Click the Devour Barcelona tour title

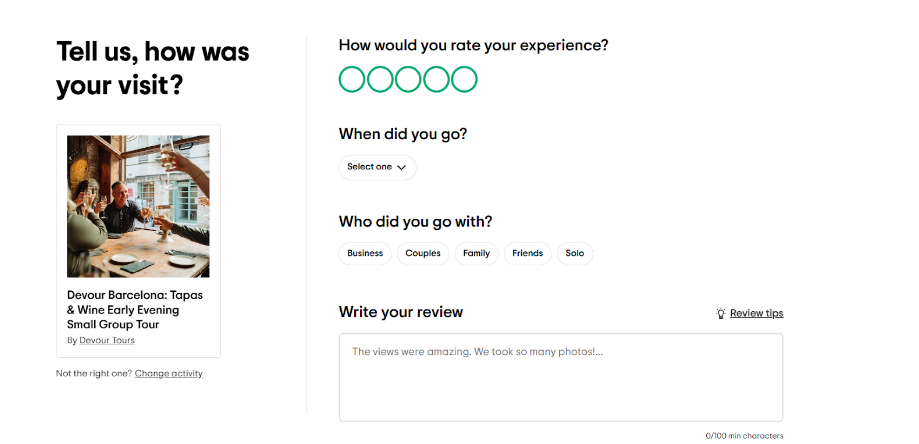tap(135, 310)
